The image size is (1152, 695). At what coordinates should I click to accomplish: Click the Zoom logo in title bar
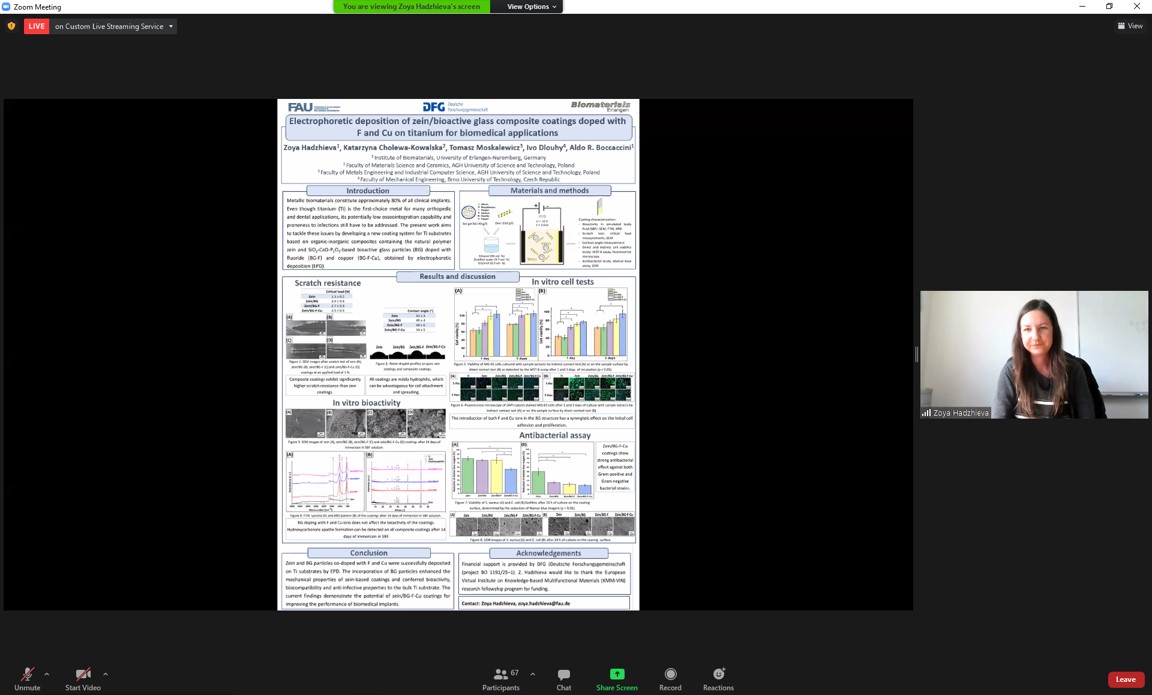7,7
